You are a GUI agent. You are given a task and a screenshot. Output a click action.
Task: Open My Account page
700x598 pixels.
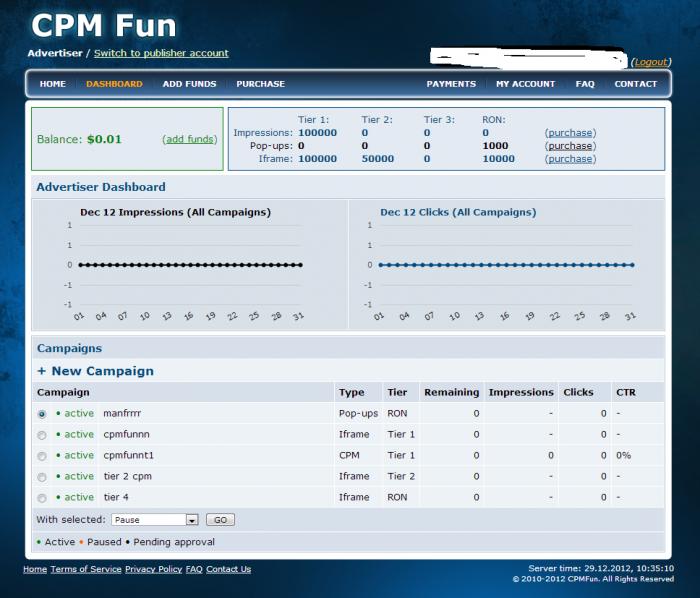pos(525,84)
